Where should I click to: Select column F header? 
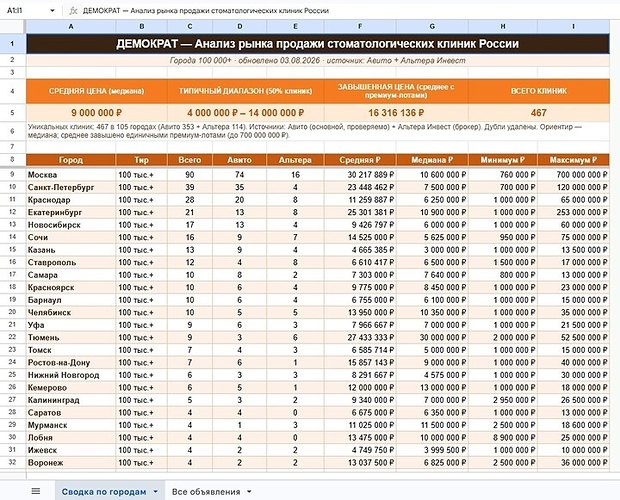coord(360,26)
